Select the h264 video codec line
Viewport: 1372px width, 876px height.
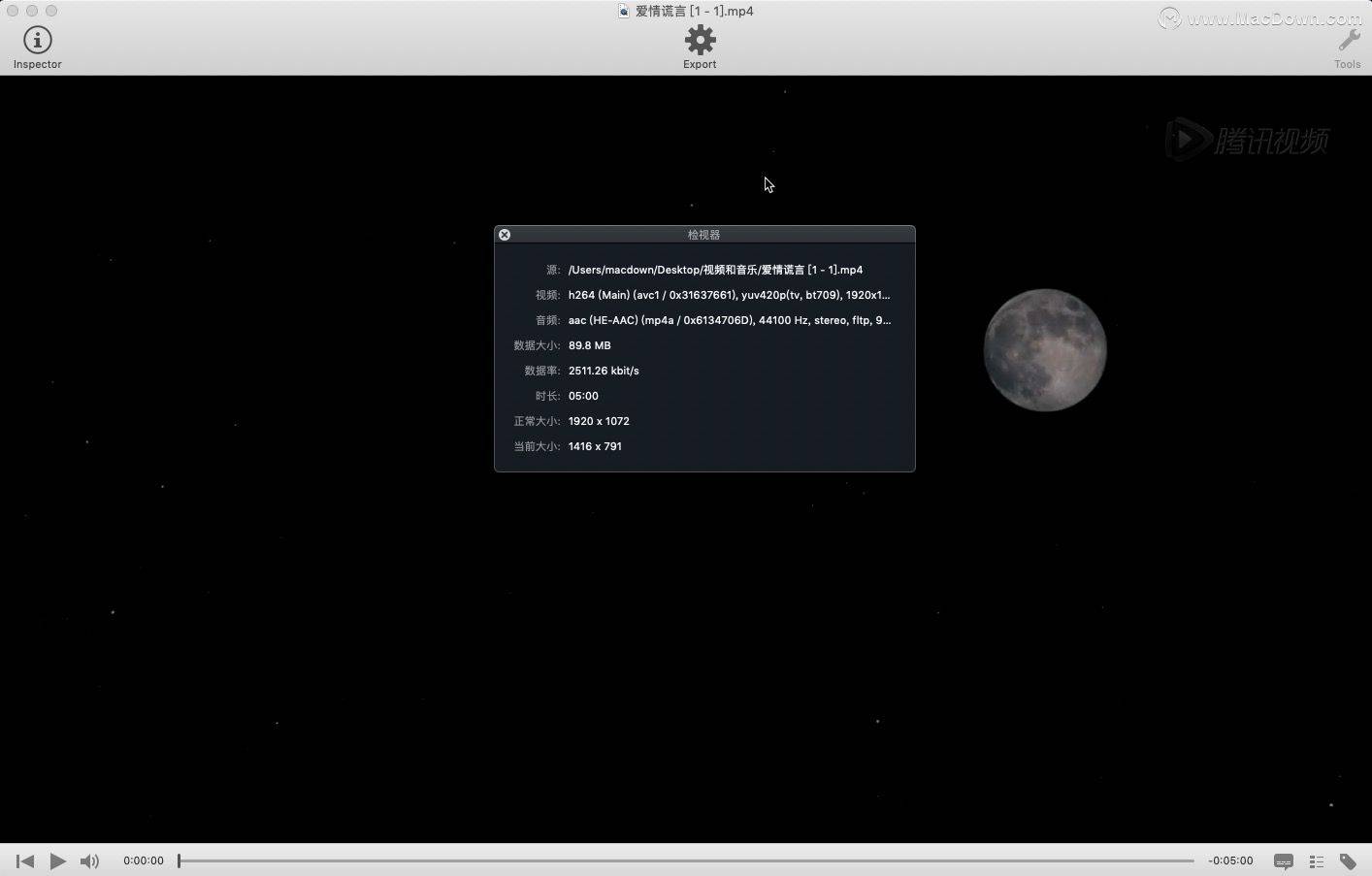click(x=729, y=295)
